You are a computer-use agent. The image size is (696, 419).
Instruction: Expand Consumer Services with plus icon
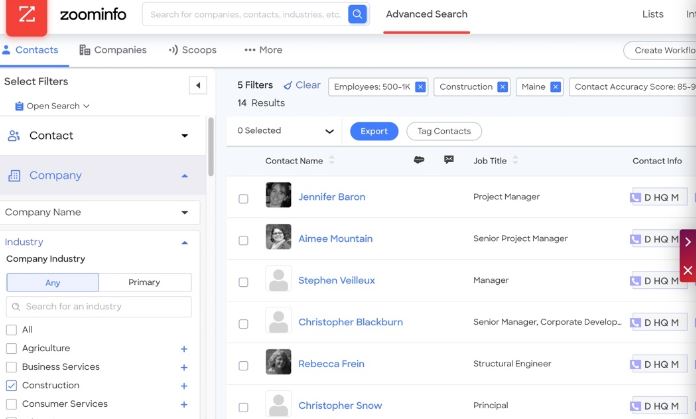pyautogui.click(x=184, y=404)
